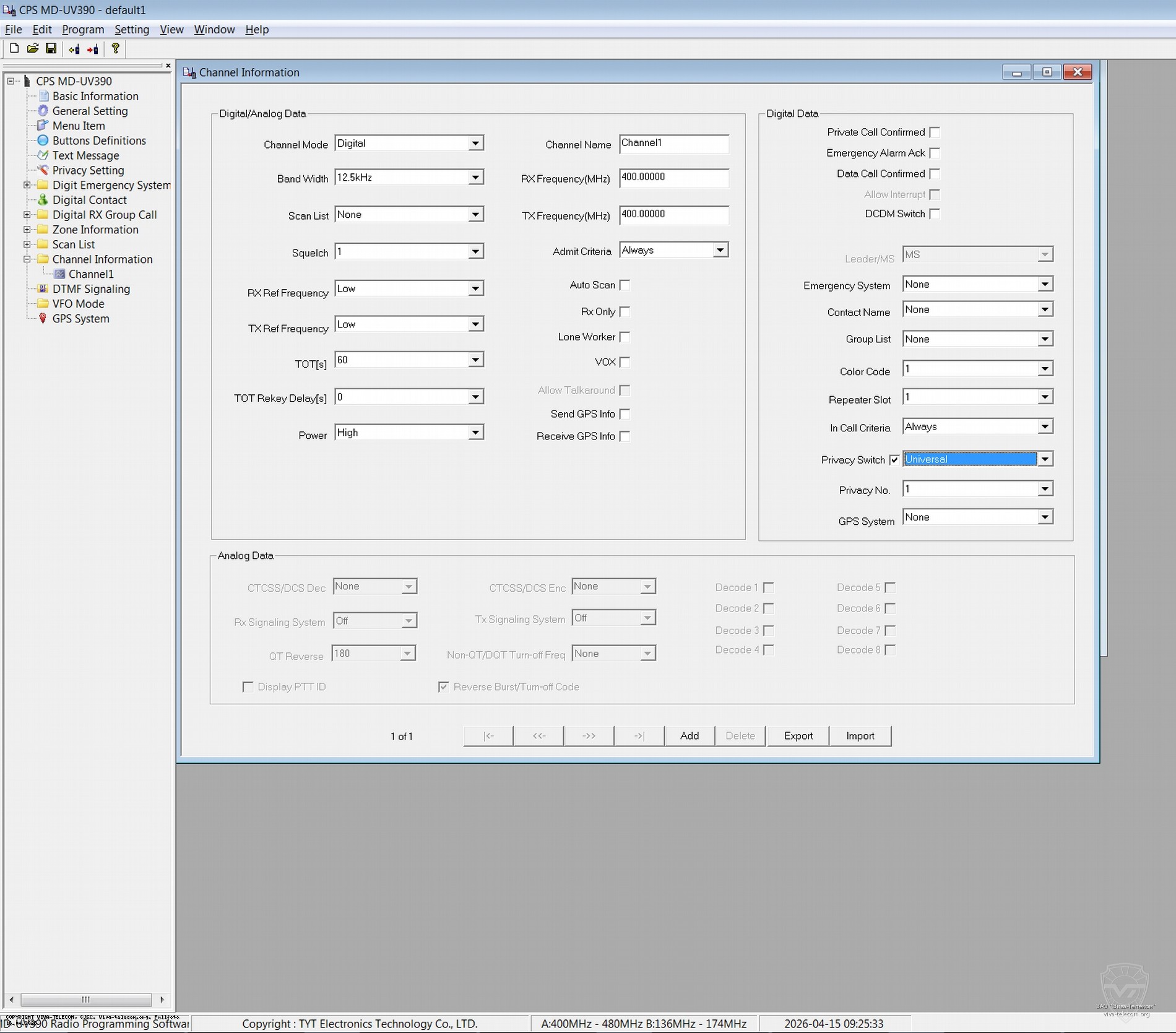The image size is (1176, 1033).
Task: Click the Save toolbar icon
Action: point(51,48)
